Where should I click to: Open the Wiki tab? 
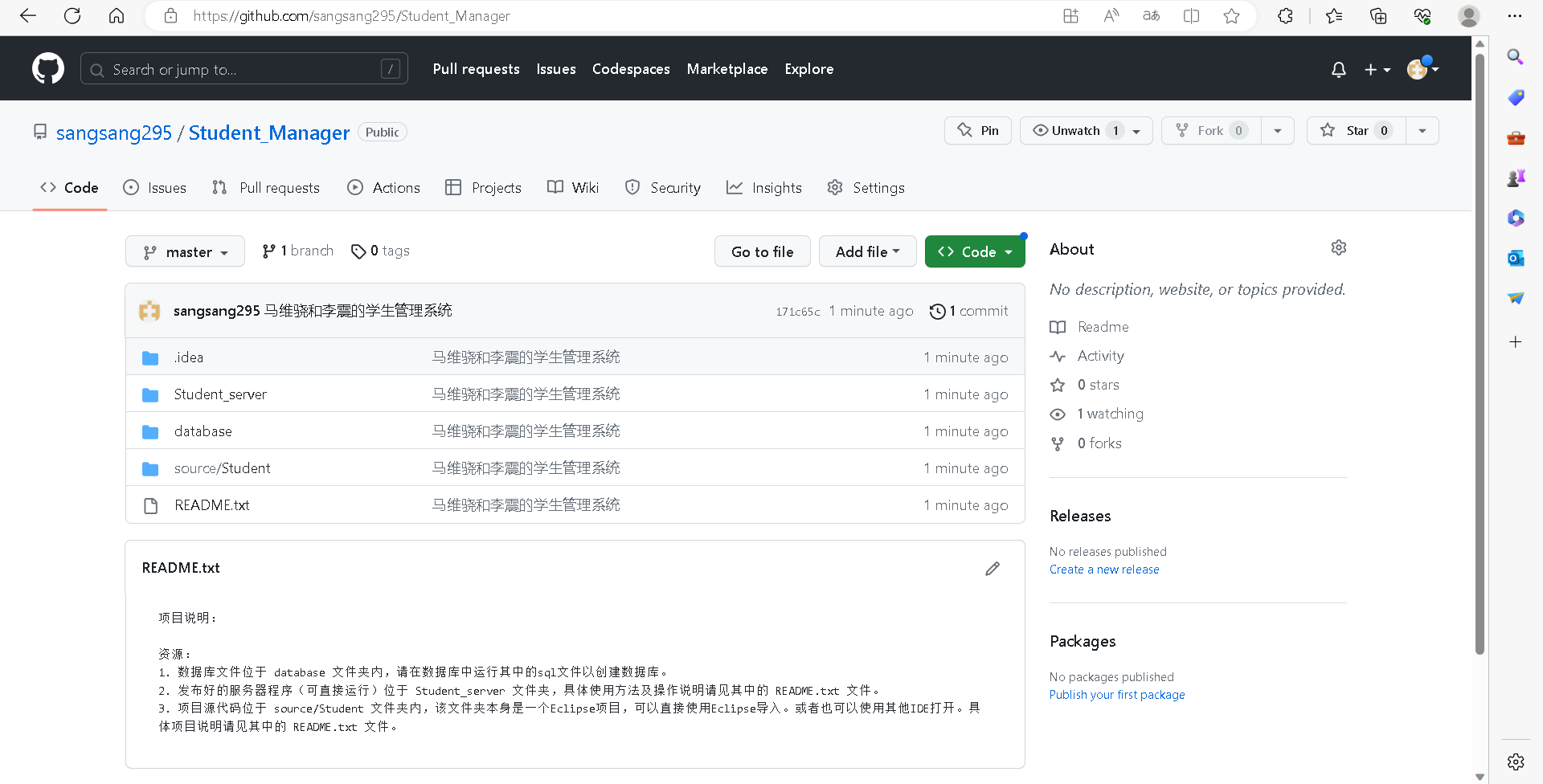[573, 188]
